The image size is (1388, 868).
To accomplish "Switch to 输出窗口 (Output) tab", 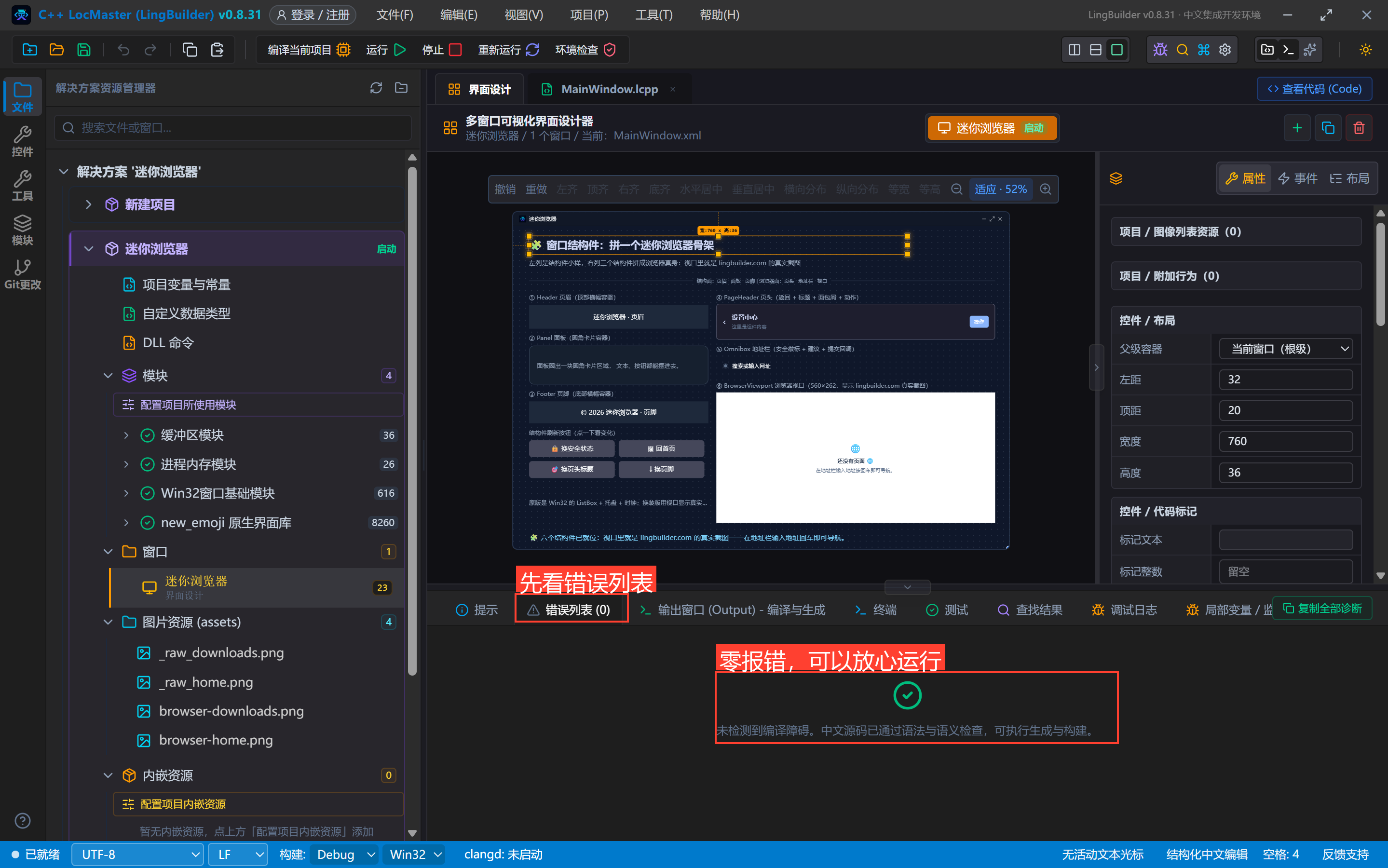I will click(x=733, y=610).
